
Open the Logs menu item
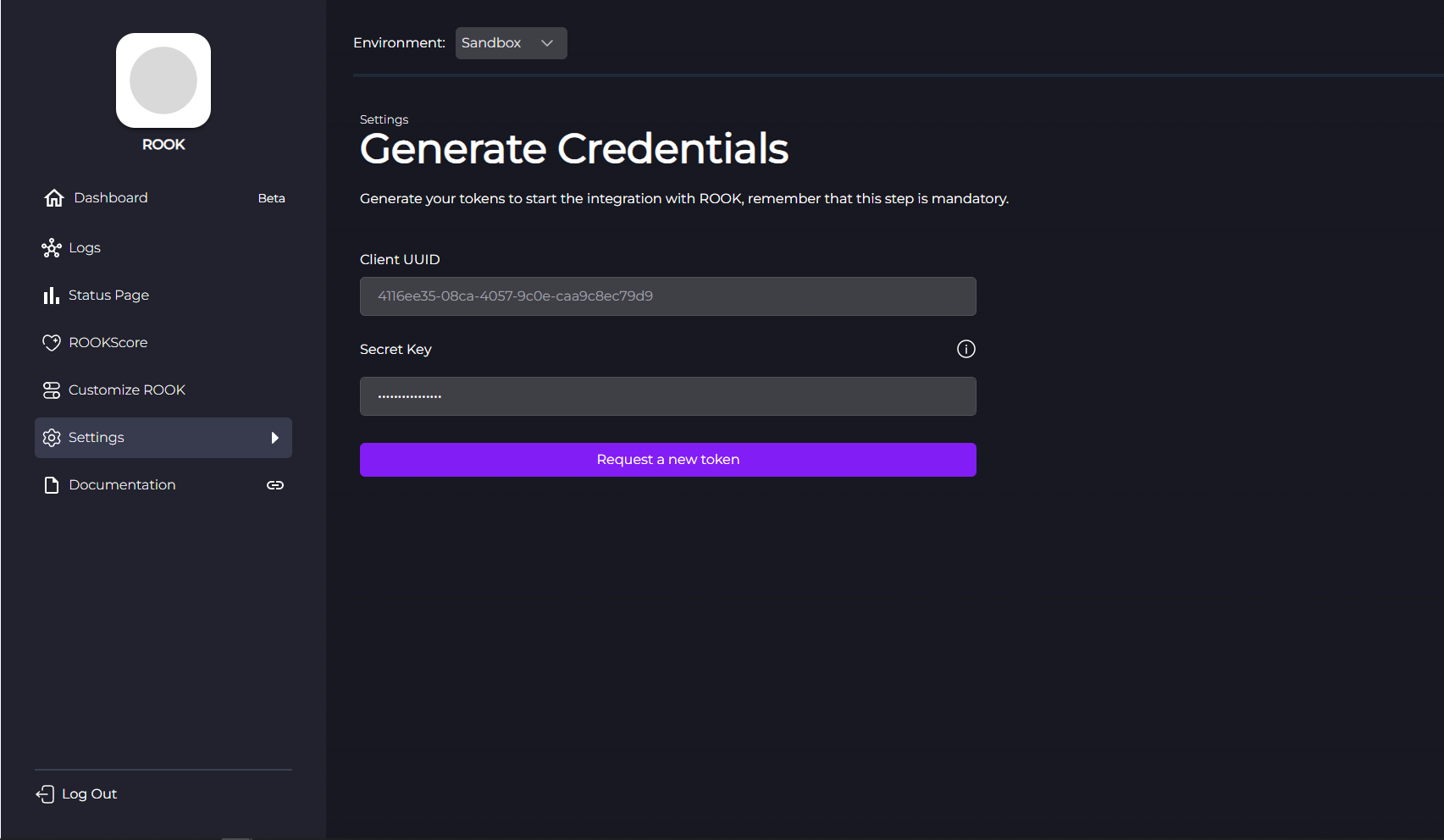click(x=85, y=248)
